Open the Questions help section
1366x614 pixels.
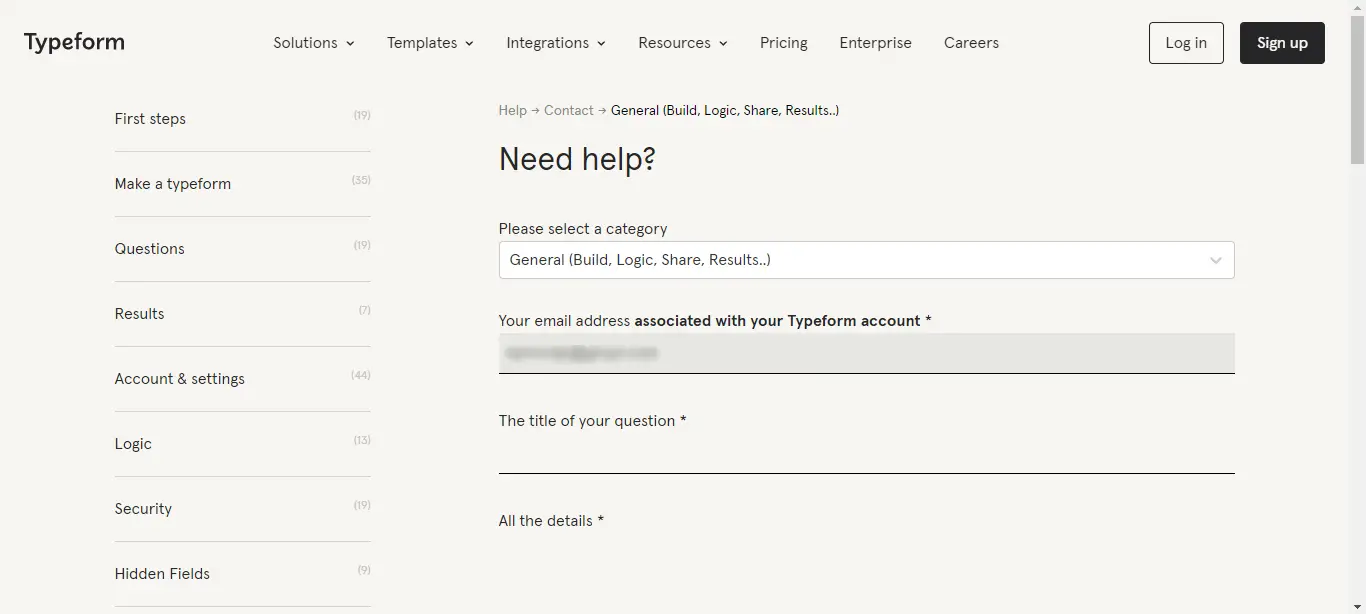[x=242, y=249]
